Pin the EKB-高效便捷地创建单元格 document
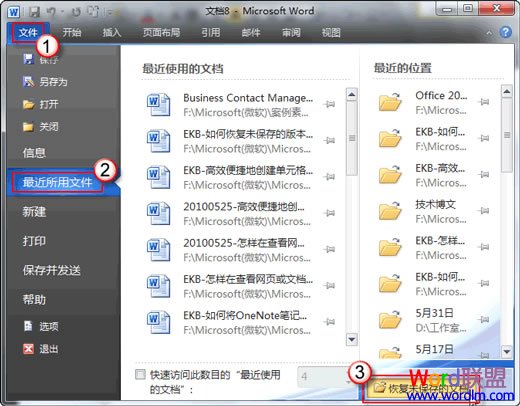This screenshot has width=520, height=406. [x=329, y=176]
